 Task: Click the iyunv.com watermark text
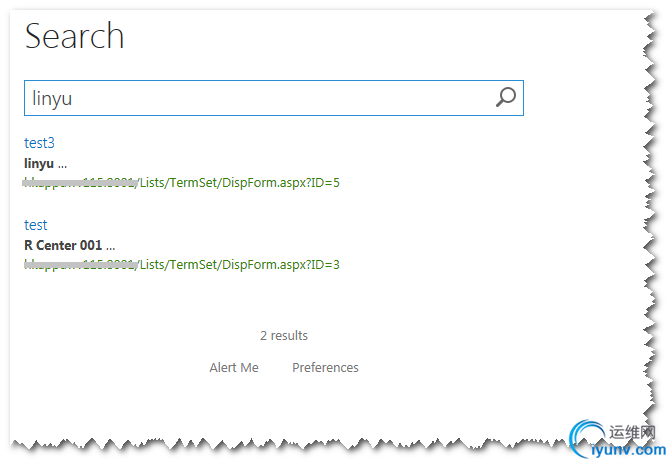(x=628, y=450)
